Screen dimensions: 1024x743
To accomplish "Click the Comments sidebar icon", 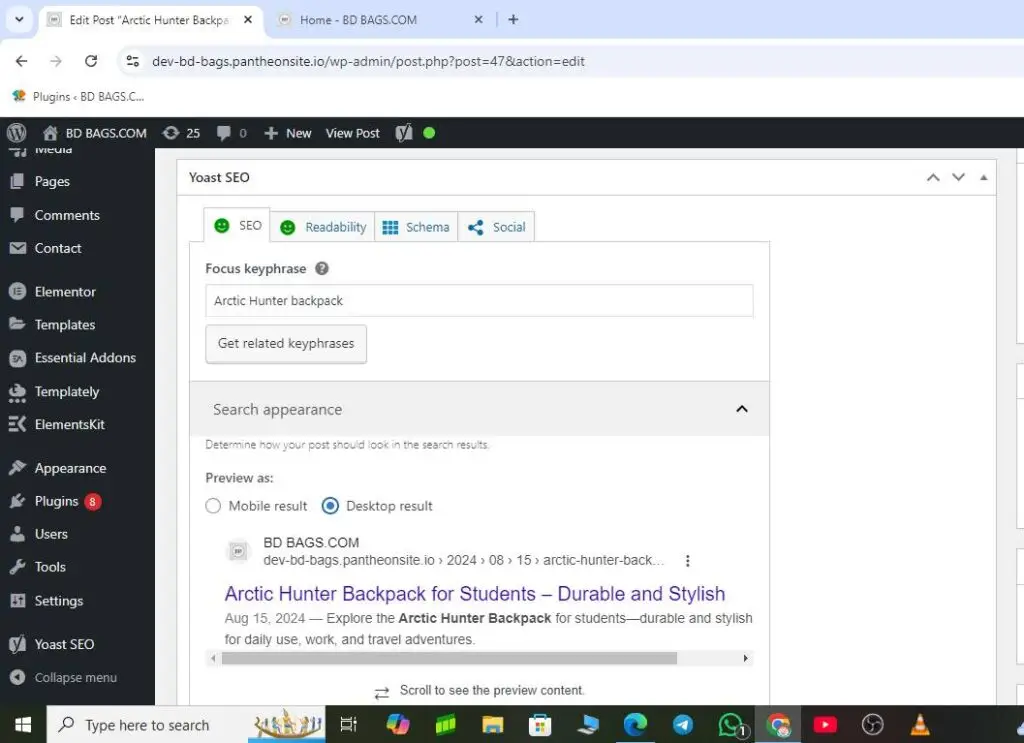I will pos(18,215).
